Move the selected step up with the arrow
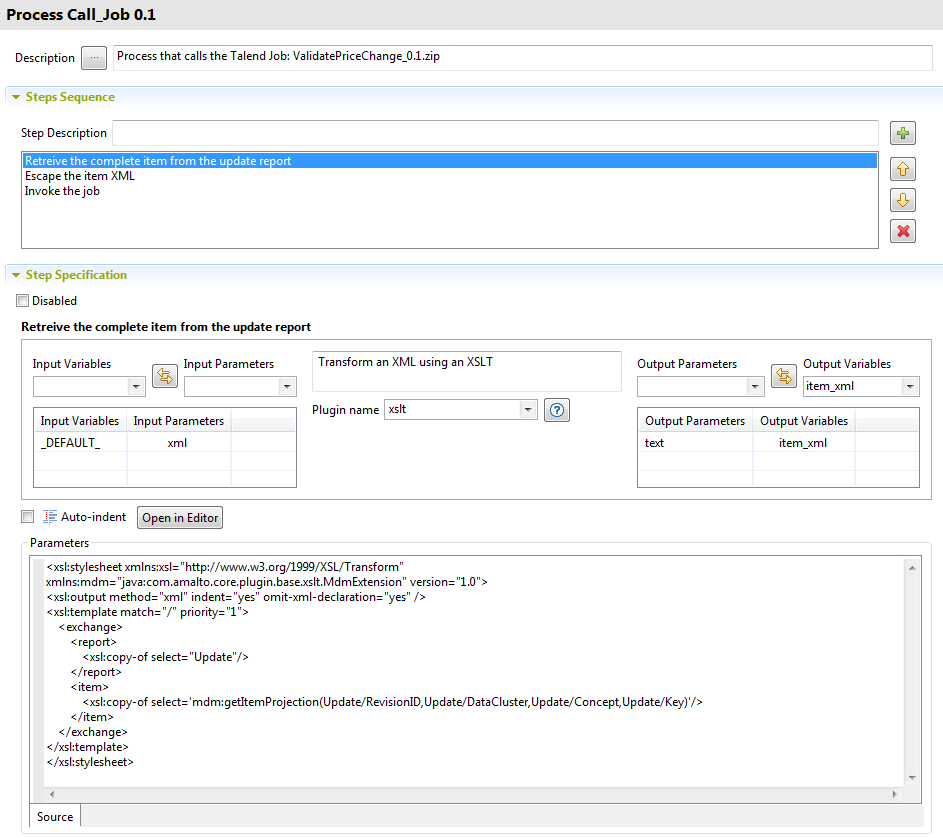The image size is (943, 838). pyautogui.click(x=903, y=169)
